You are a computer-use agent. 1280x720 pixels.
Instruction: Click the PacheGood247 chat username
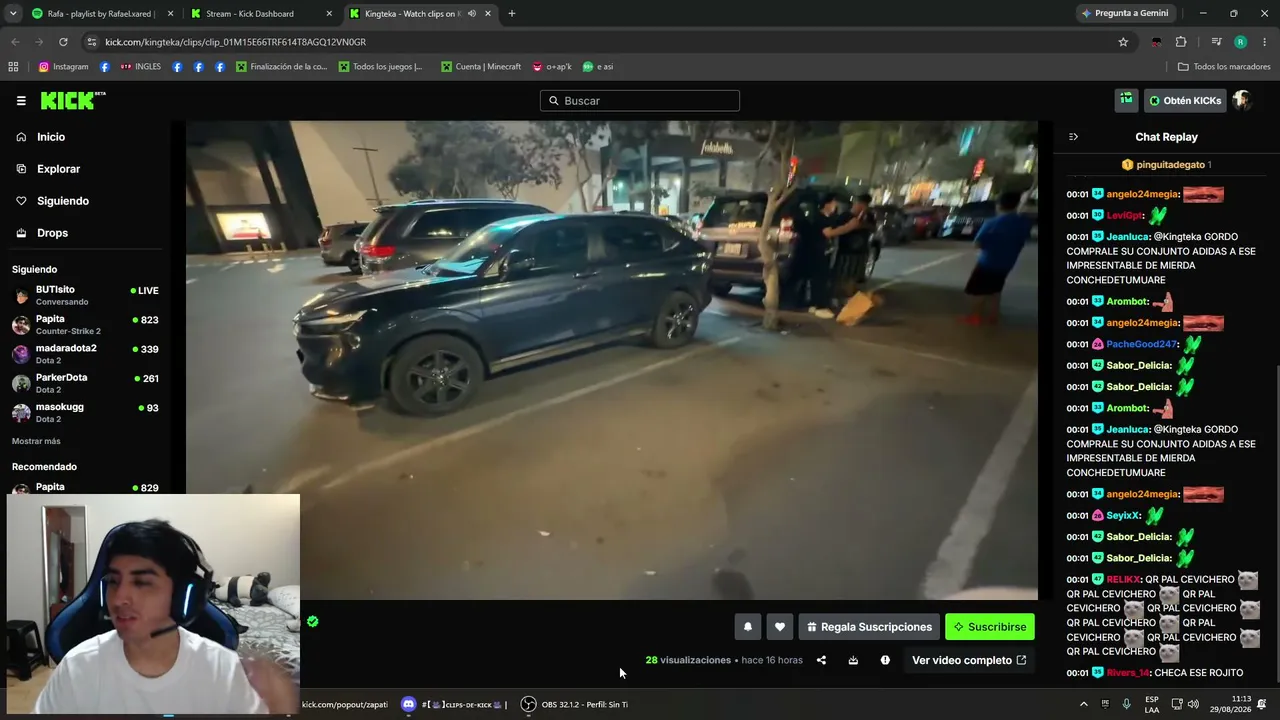click(1142, 344)
